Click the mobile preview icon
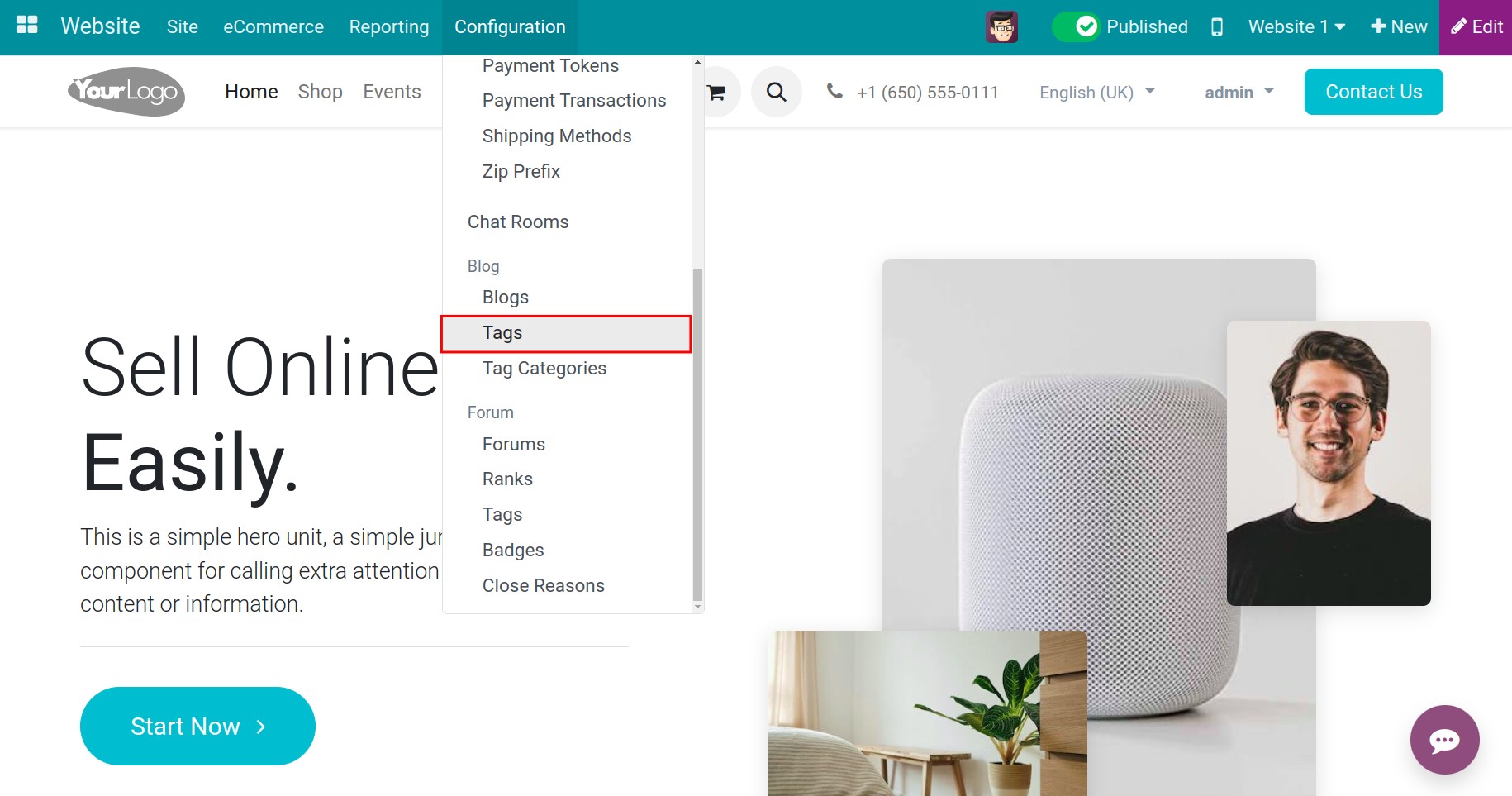This screenshot has width=1512, height=796. coord(1217,26)
